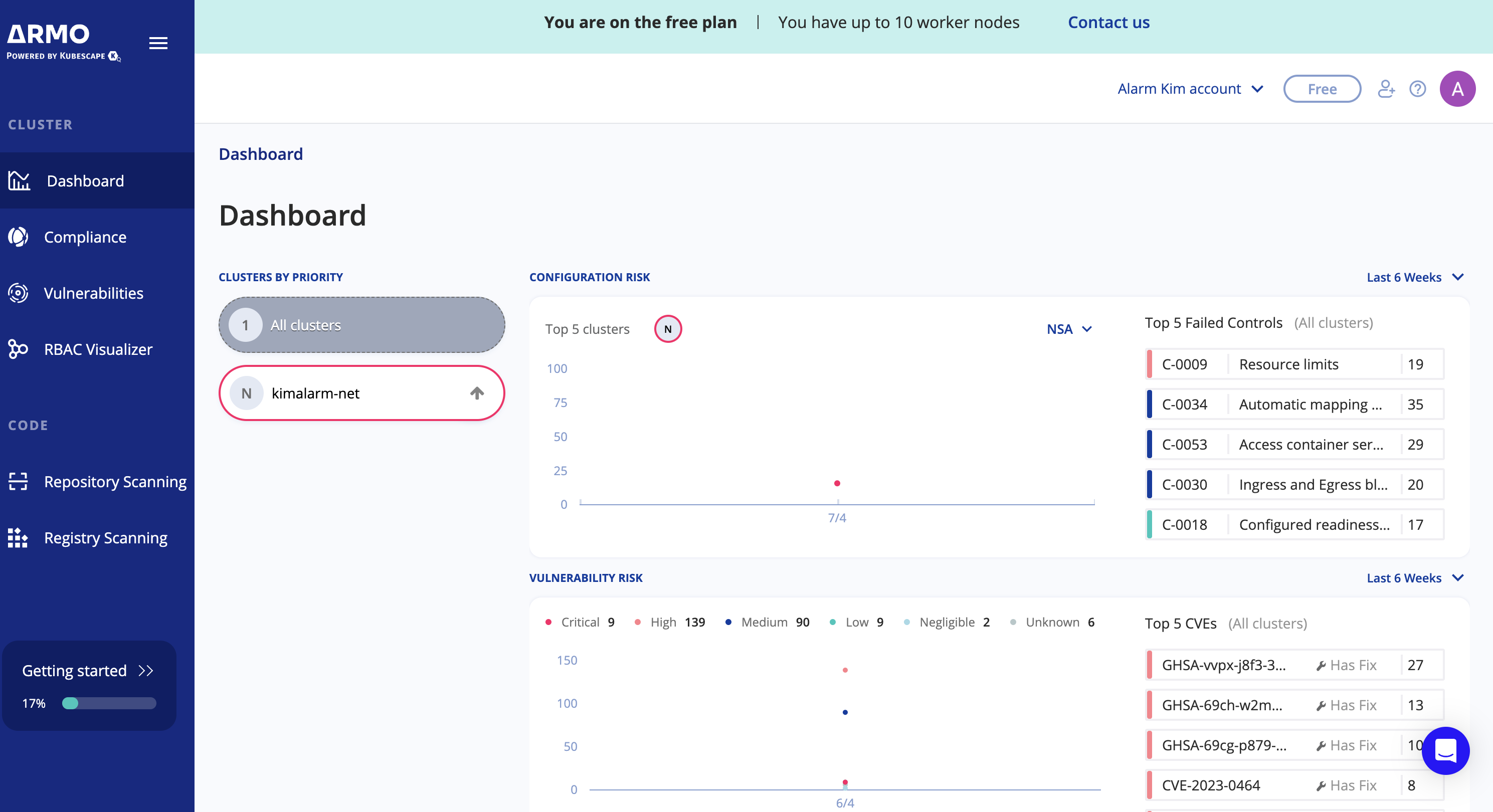Click the Getting started progress bar
The width and height of the screenshot is (1493, 812).
[109, 703]
